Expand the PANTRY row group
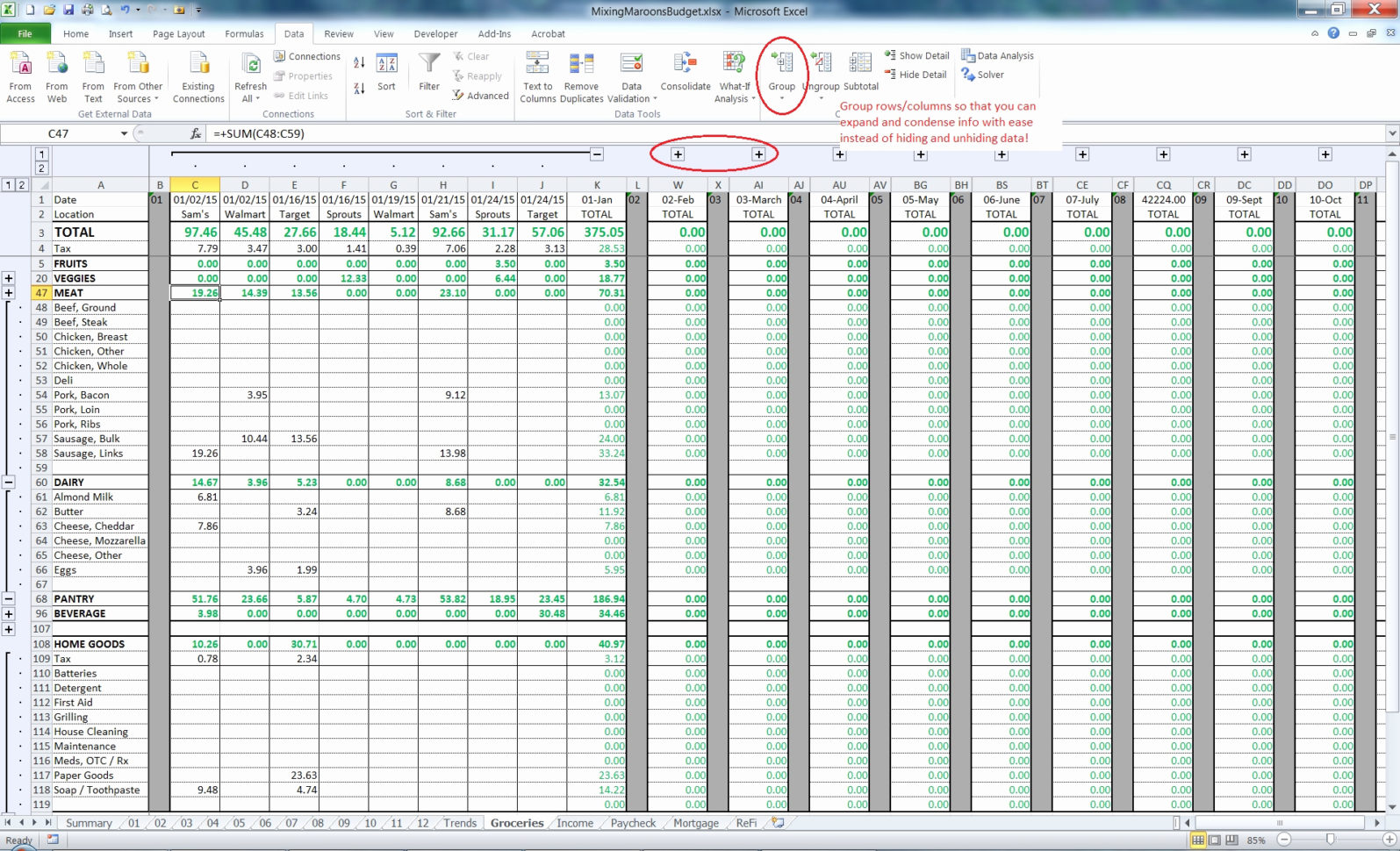This screenshot has width=1400, height=851. [9, 614]
